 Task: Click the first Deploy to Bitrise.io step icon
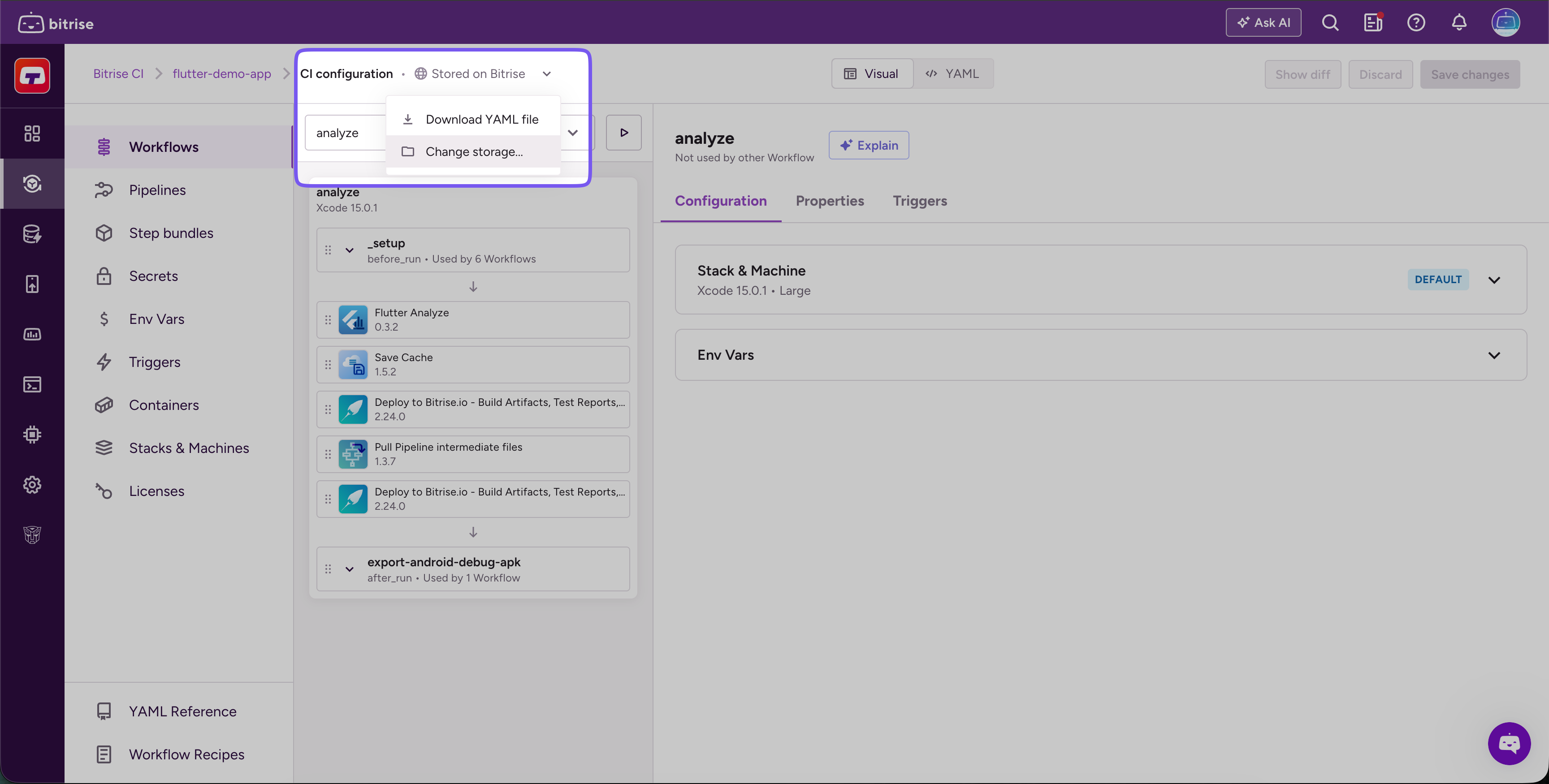coord(353,409)
